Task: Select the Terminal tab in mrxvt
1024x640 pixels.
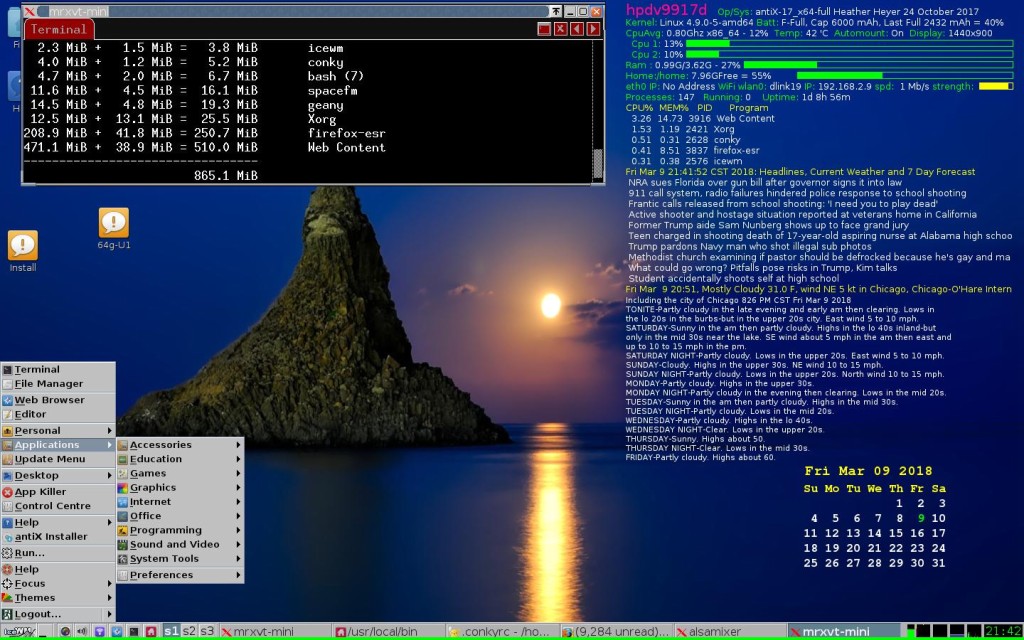Action: [x=59, y=29]
